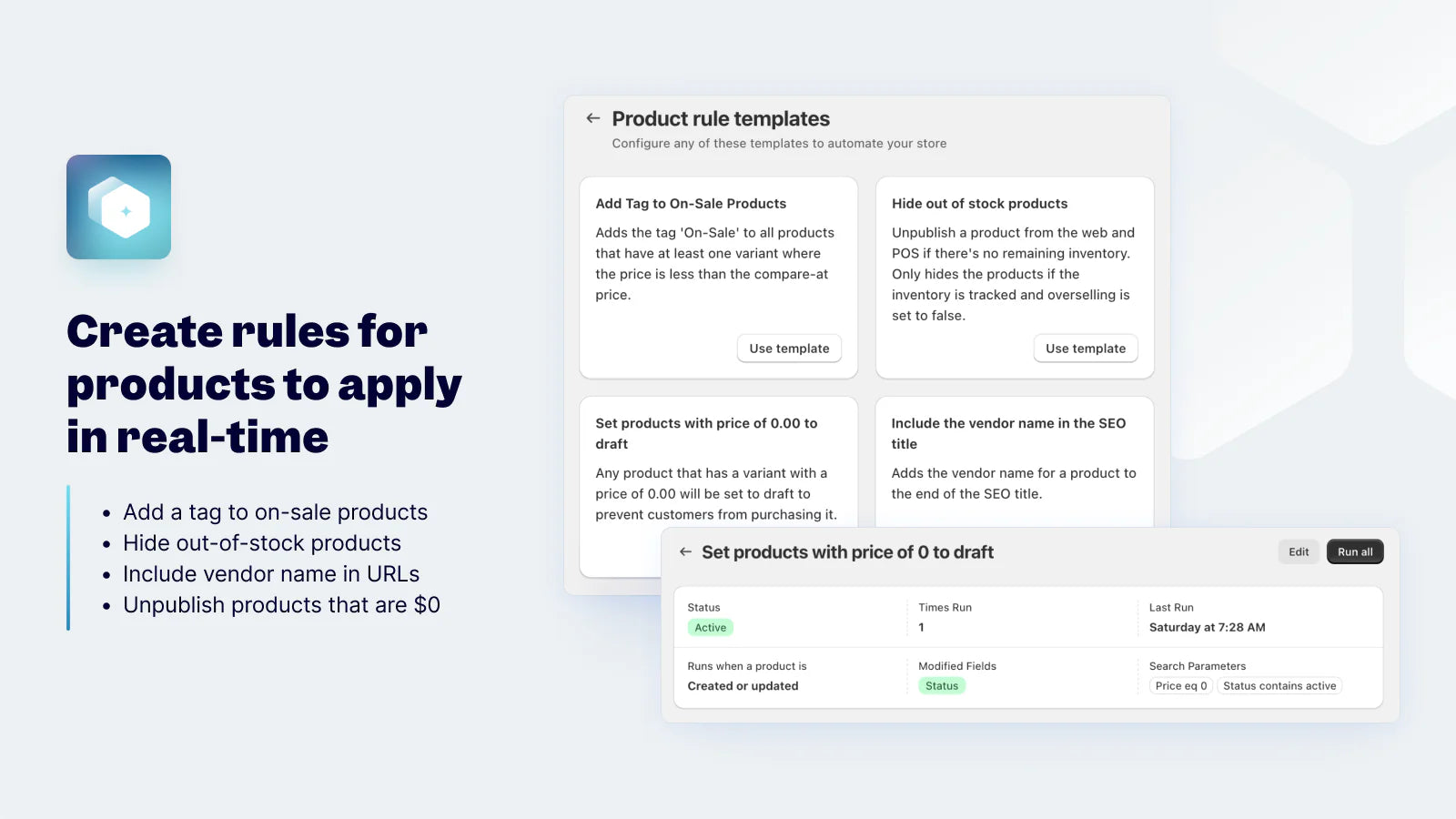The image size is (1456, 819).
Task: Select the Hide out of stock products heading
Action: pyautogui.click(x=979, y=204)
